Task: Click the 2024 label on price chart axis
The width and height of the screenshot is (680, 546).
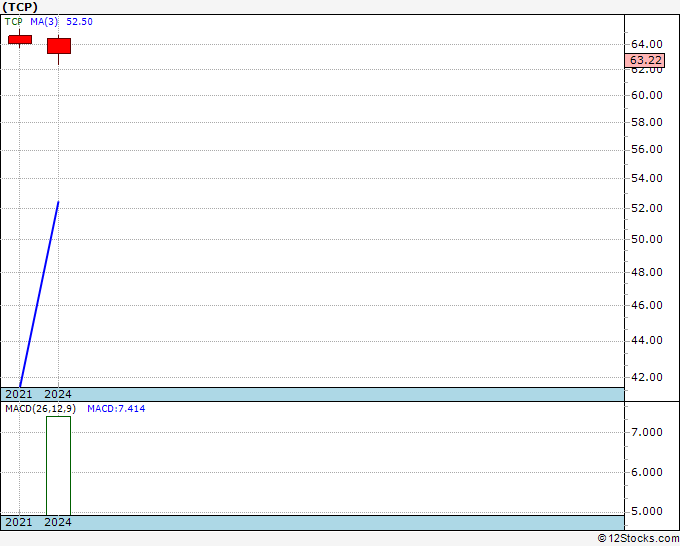Action: pyautogui.click(x=58, y=394)
